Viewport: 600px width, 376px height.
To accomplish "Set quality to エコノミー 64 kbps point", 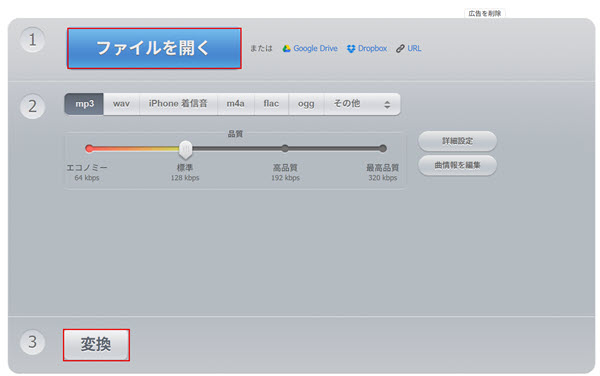I will tap(89, 148).
